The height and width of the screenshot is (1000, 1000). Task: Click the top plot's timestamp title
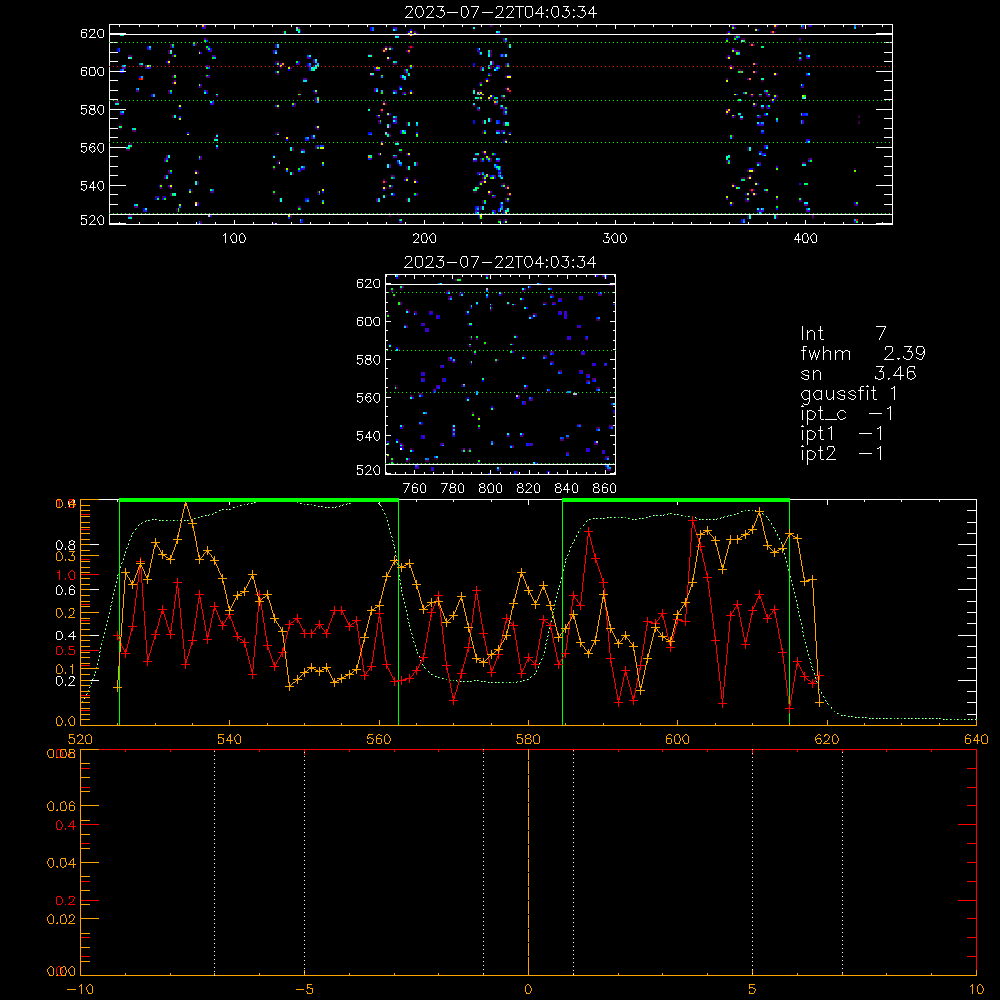[501, 12]
